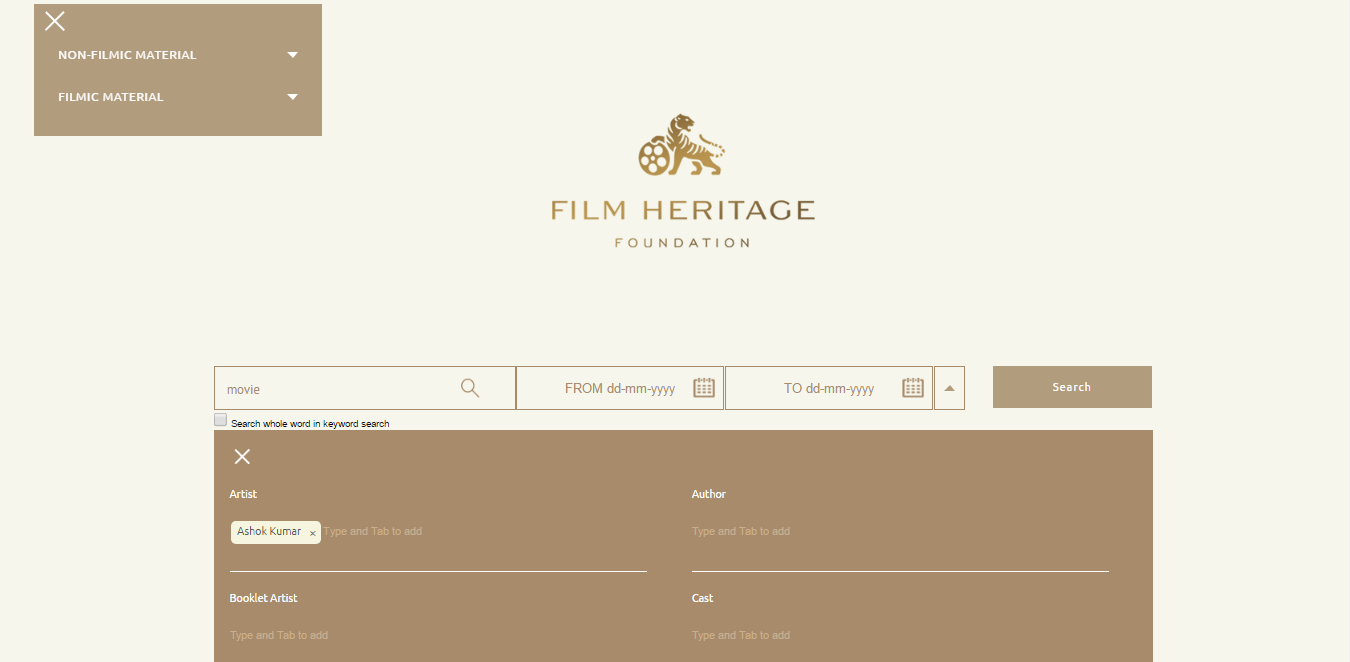The height and width of the screenshot is (662, 1350).
Task: Expand the Non-Filmic Material dropdown arrow
Action: click(293, 55)
